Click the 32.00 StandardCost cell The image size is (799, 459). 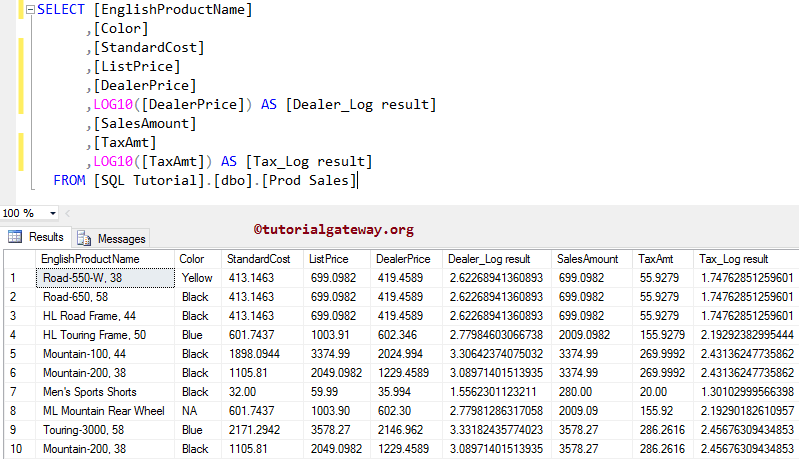pyautogui.click(x=262, y=392)
